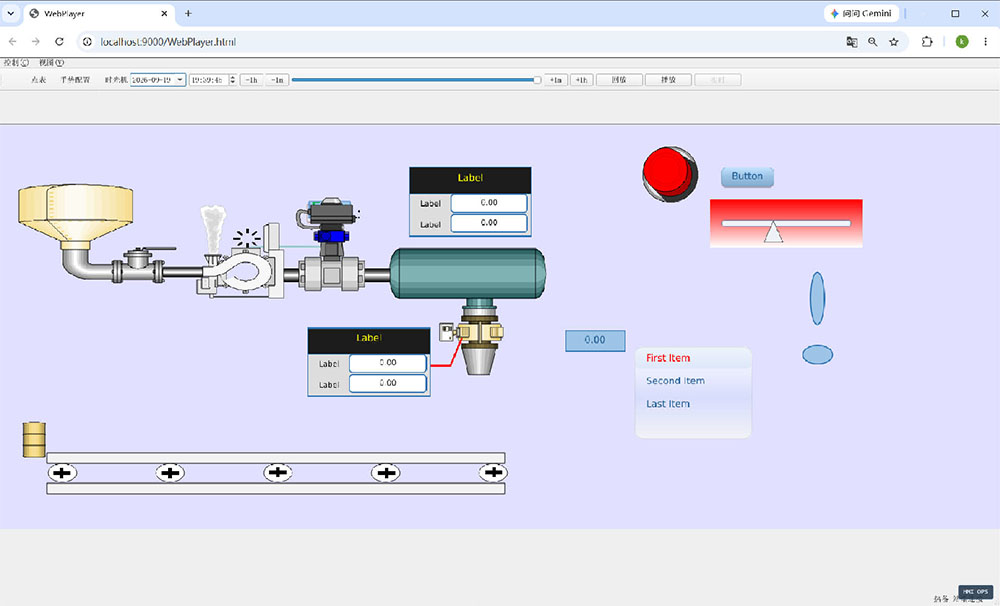This screenshot has width=1000, height=606.
Task: Click the time spinner arrows
Action: pyautogui.click(x=232, y=80)
